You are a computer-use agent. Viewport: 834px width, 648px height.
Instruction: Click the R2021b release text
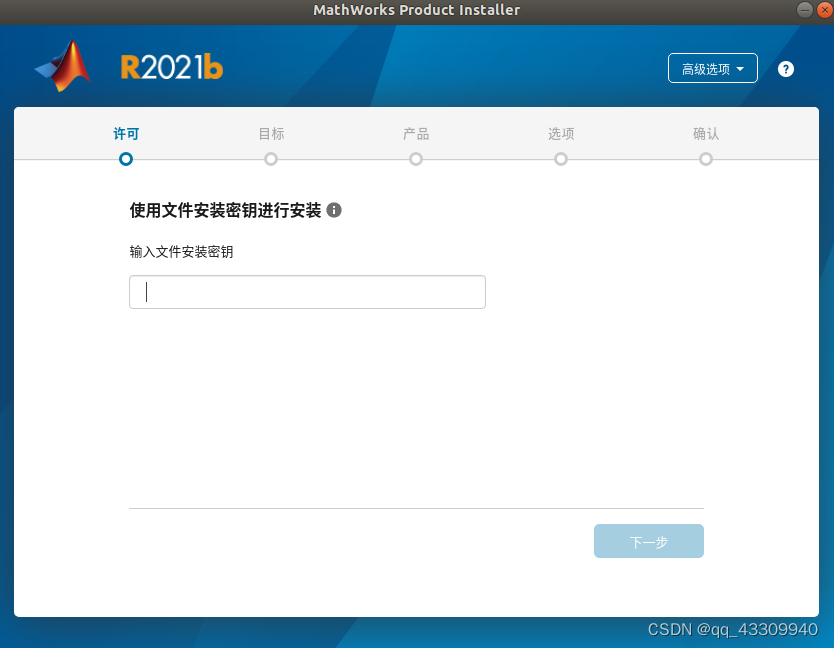172,67
